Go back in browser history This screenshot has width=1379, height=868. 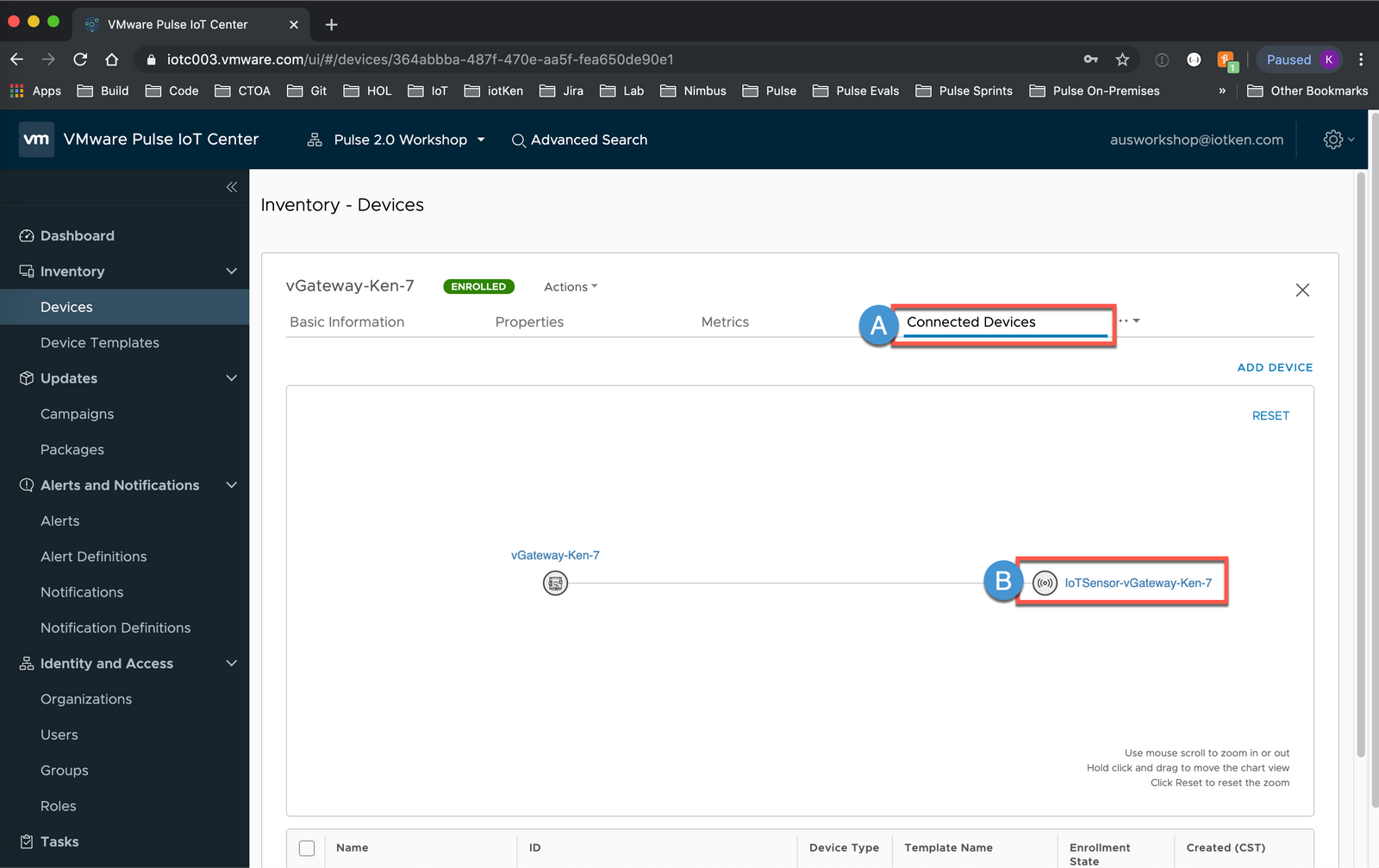point(17,59)
